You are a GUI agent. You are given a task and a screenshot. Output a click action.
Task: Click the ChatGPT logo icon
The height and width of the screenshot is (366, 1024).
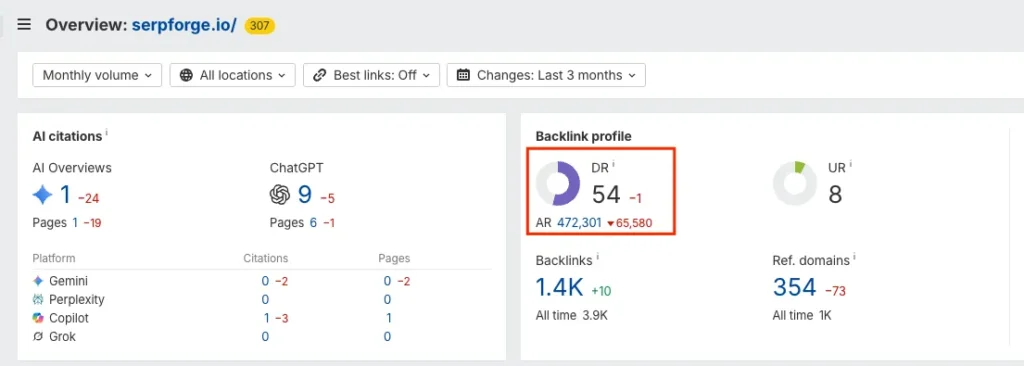point(280,195)
